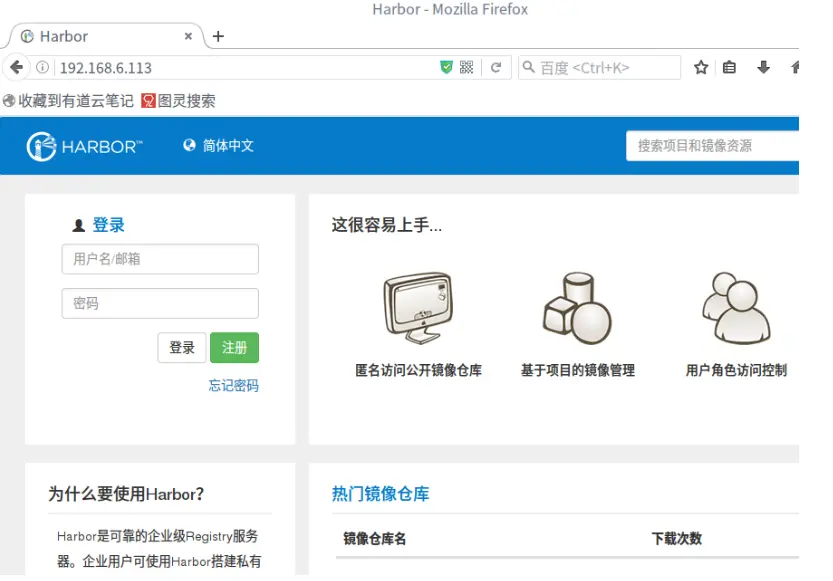
Task: Click the shapes illustration for image management
Action: (577, 308)
